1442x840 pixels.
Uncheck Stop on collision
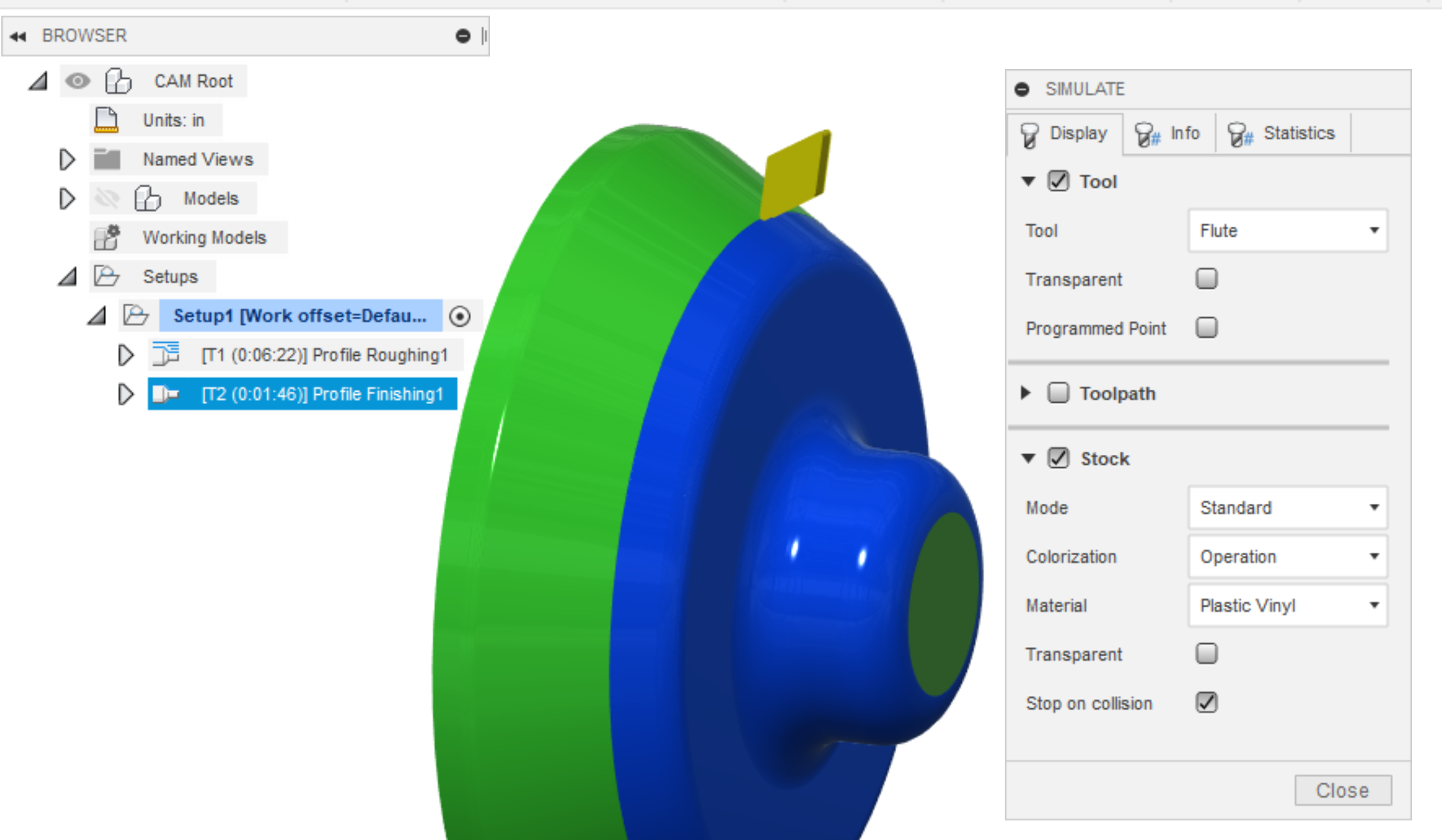[1206, 702]
